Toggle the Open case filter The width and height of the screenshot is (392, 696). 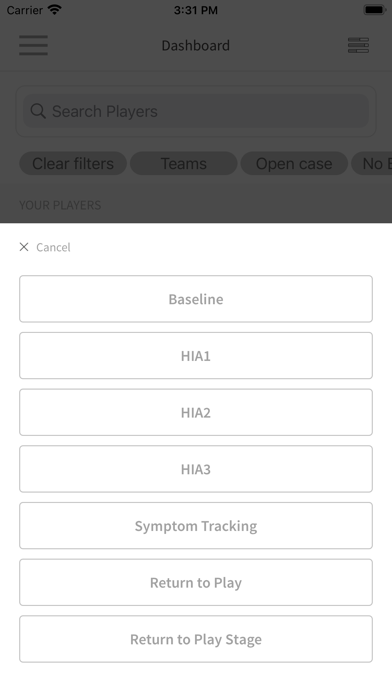(294, 163)
